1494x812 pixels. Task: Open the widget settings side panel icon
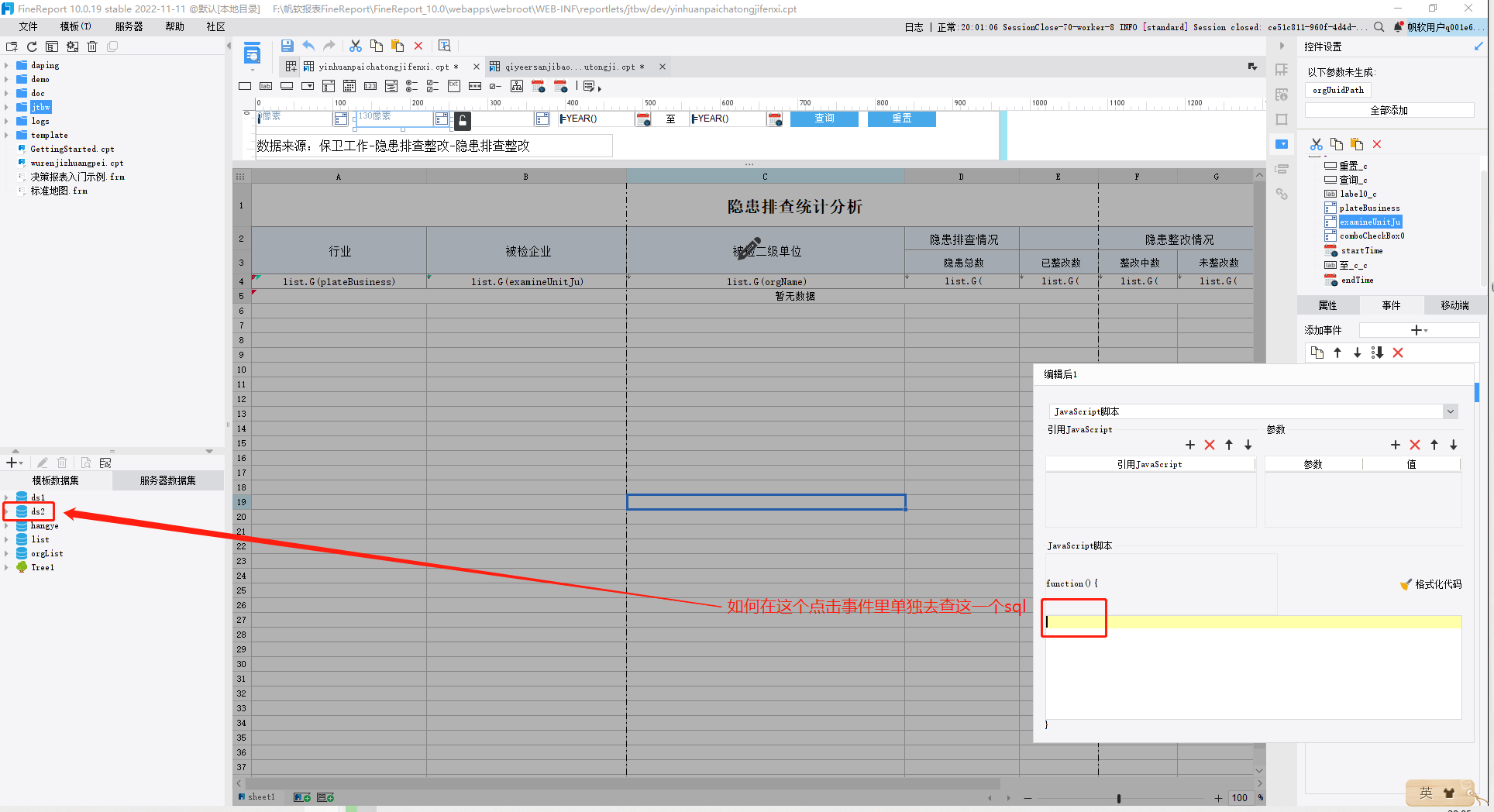[x=1282, y=144]
